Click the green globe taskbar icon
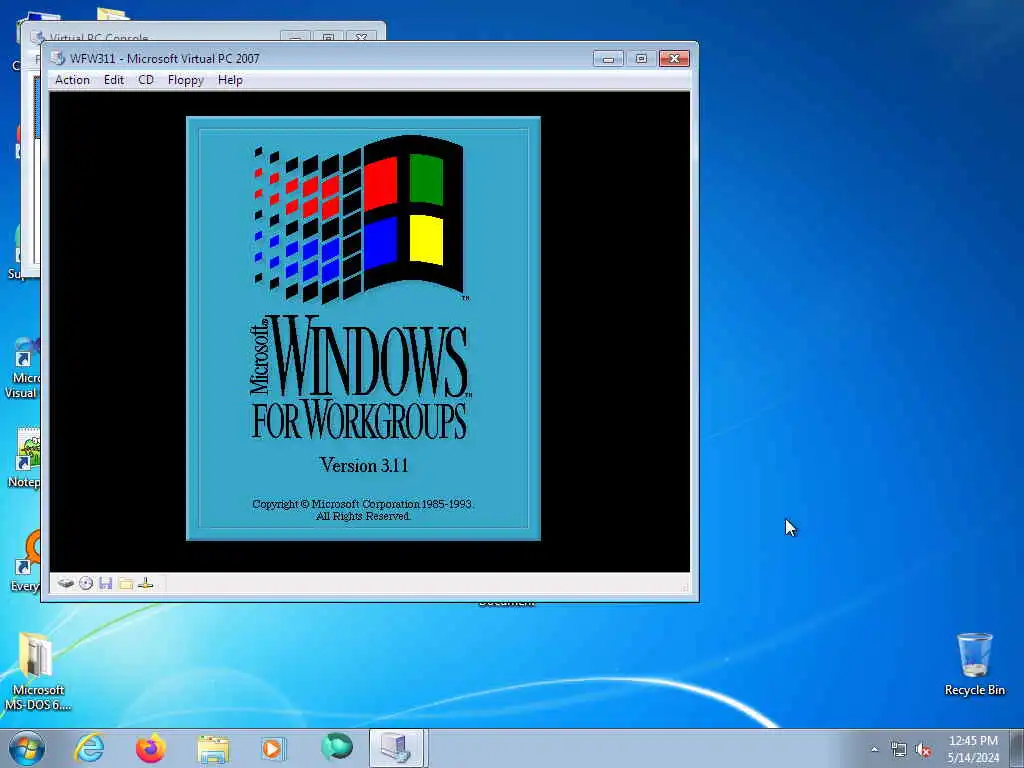 coord(336,747)
